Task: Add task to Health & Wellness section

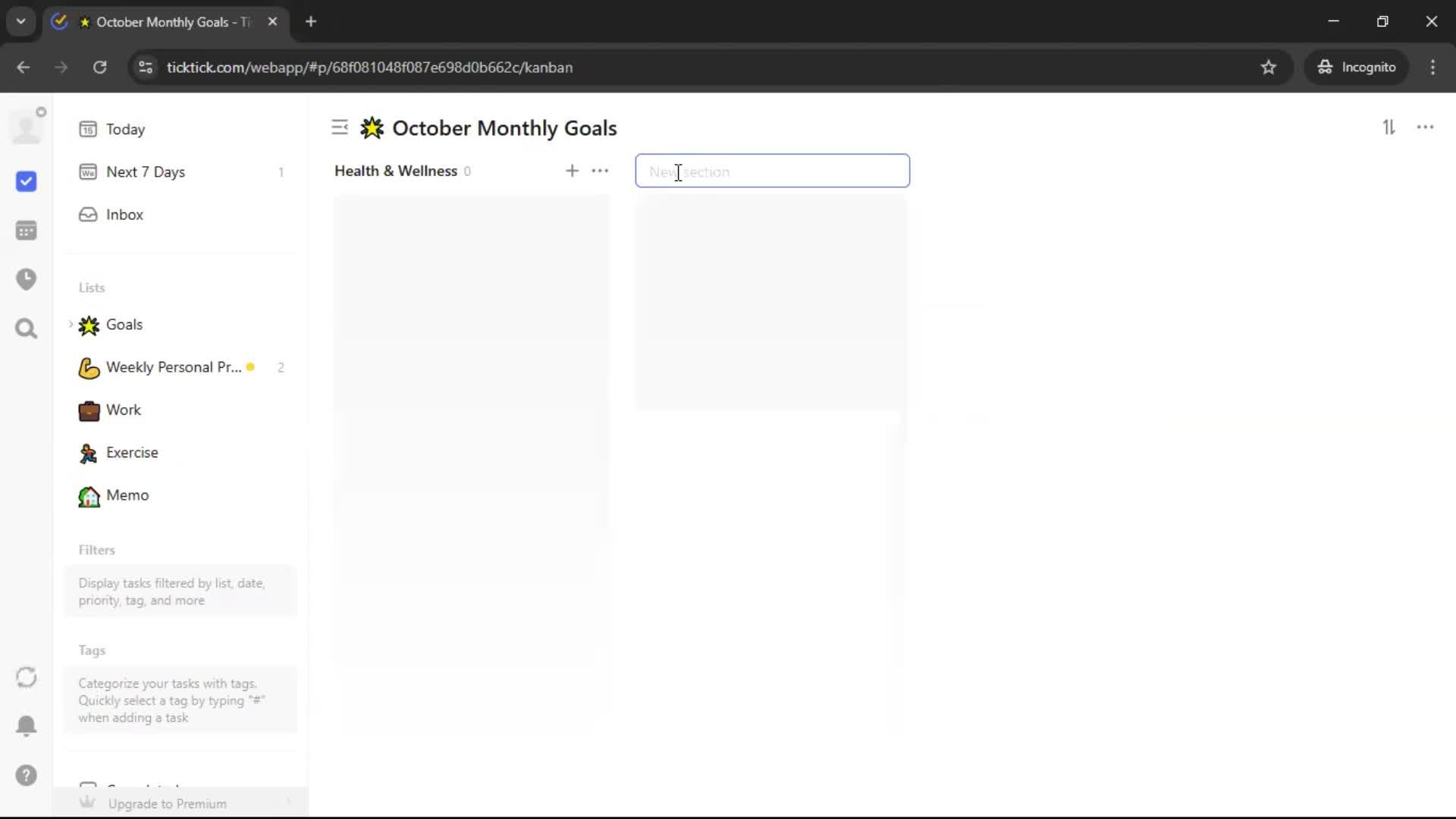Action: pos(572,171)
